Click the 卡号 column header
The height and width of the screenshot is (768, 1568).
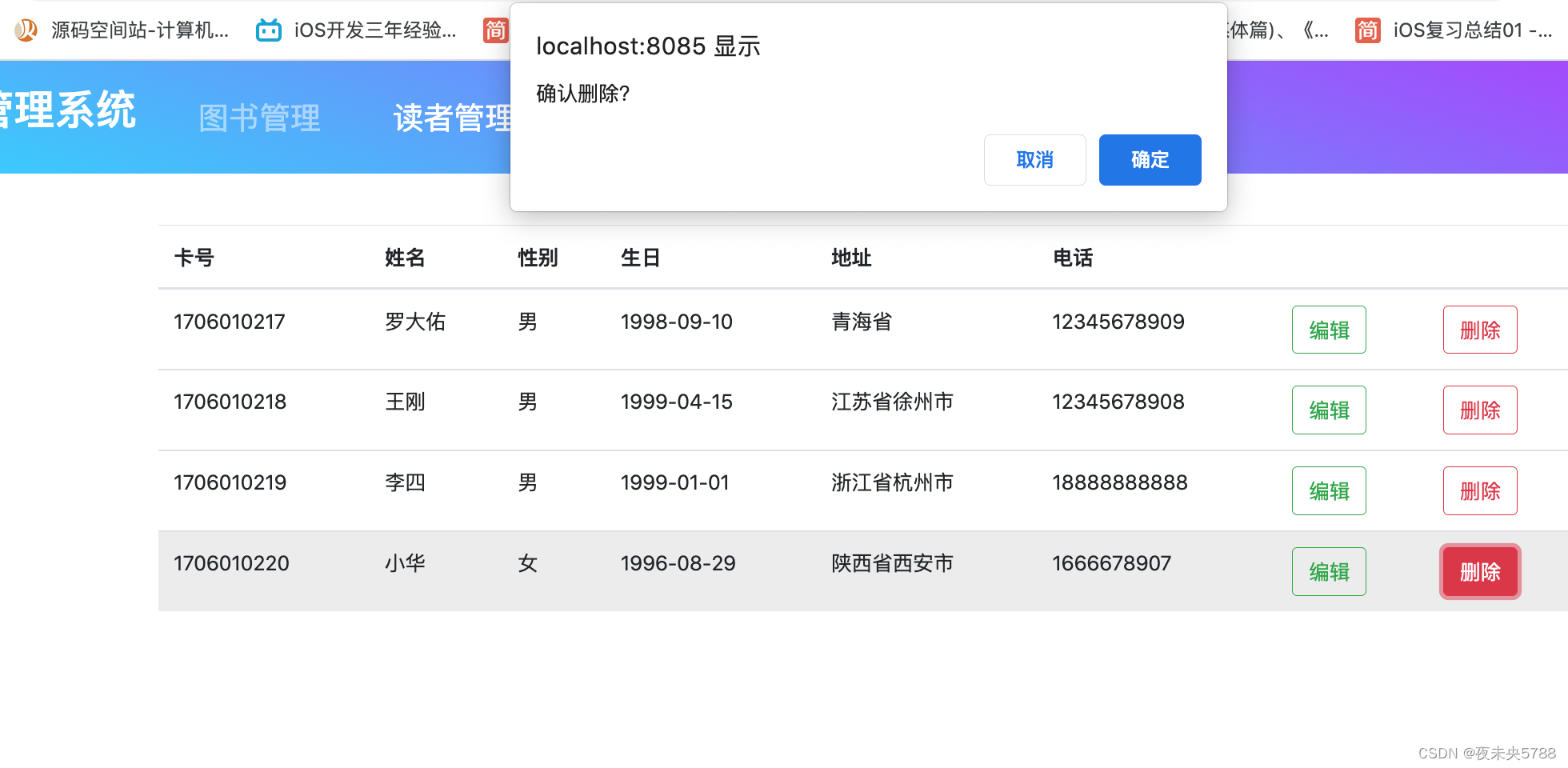coord(194,258)
